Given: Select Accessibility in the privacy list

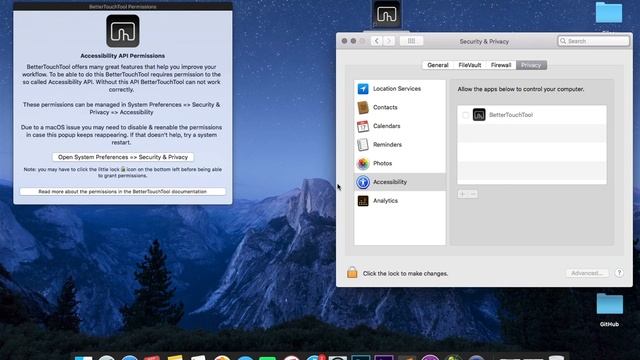Looking at the screenshot, I should coord(400,182).
